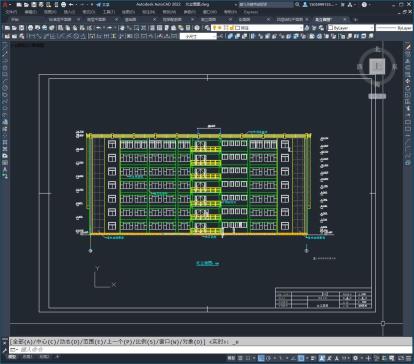Click the search box in title bar
Image resolution: width=414 pixels, height=364 pixels.
point(266,5)
